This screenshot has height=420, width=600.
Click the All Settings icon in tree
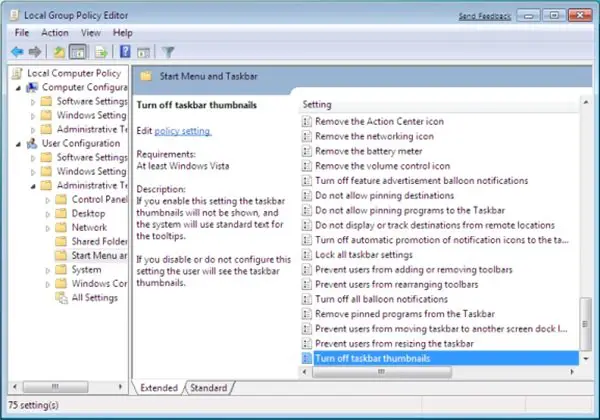61,298
